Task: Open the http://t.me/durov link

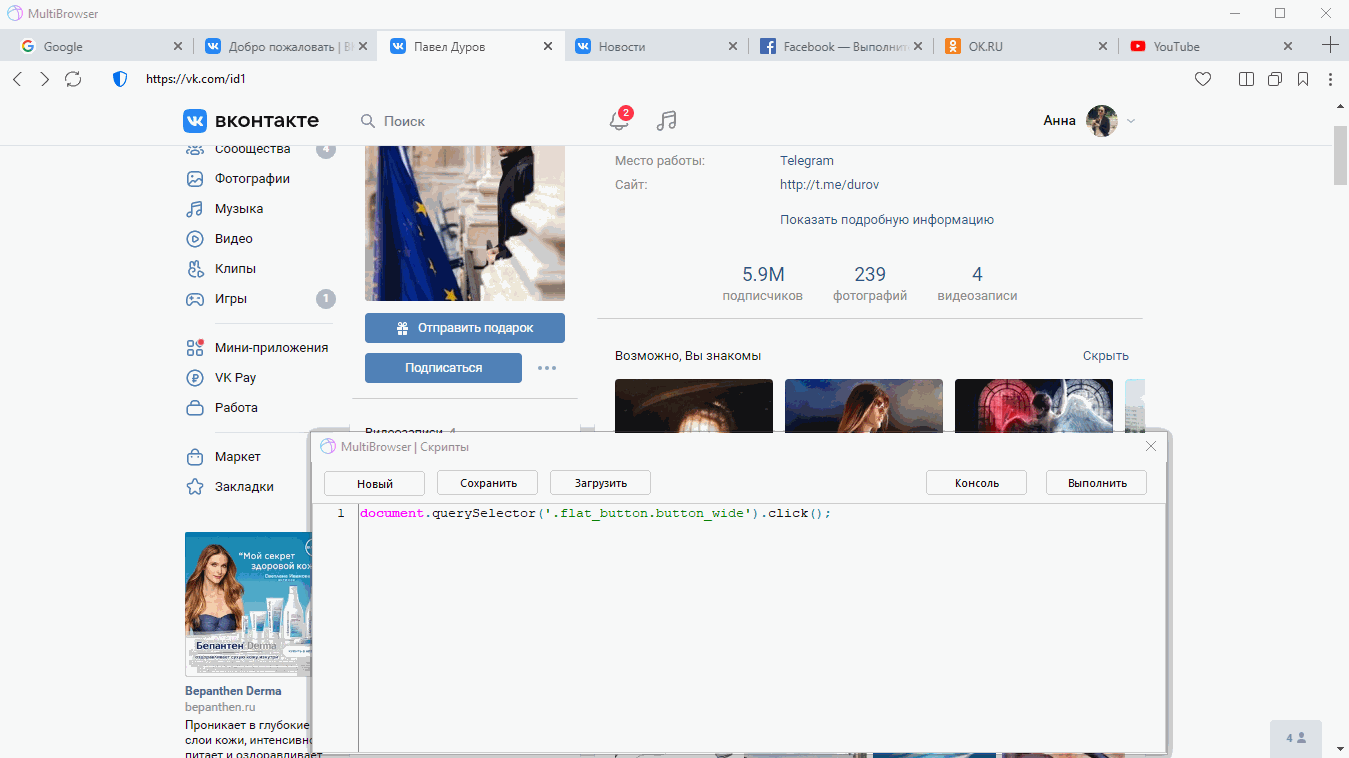Action: pos(825,184)
